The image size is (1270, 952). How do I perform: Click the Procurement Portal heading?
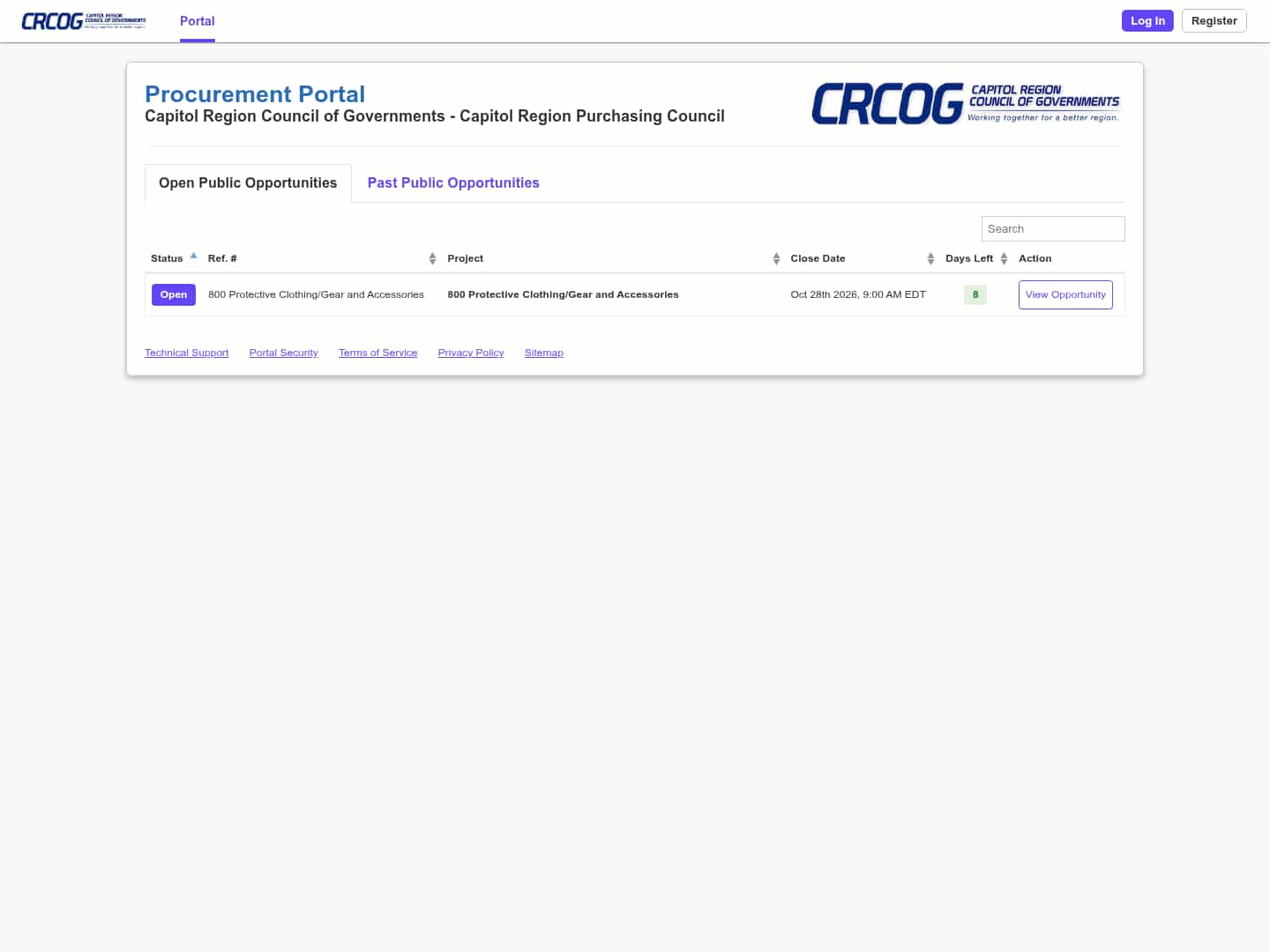(x=255, y=94)
